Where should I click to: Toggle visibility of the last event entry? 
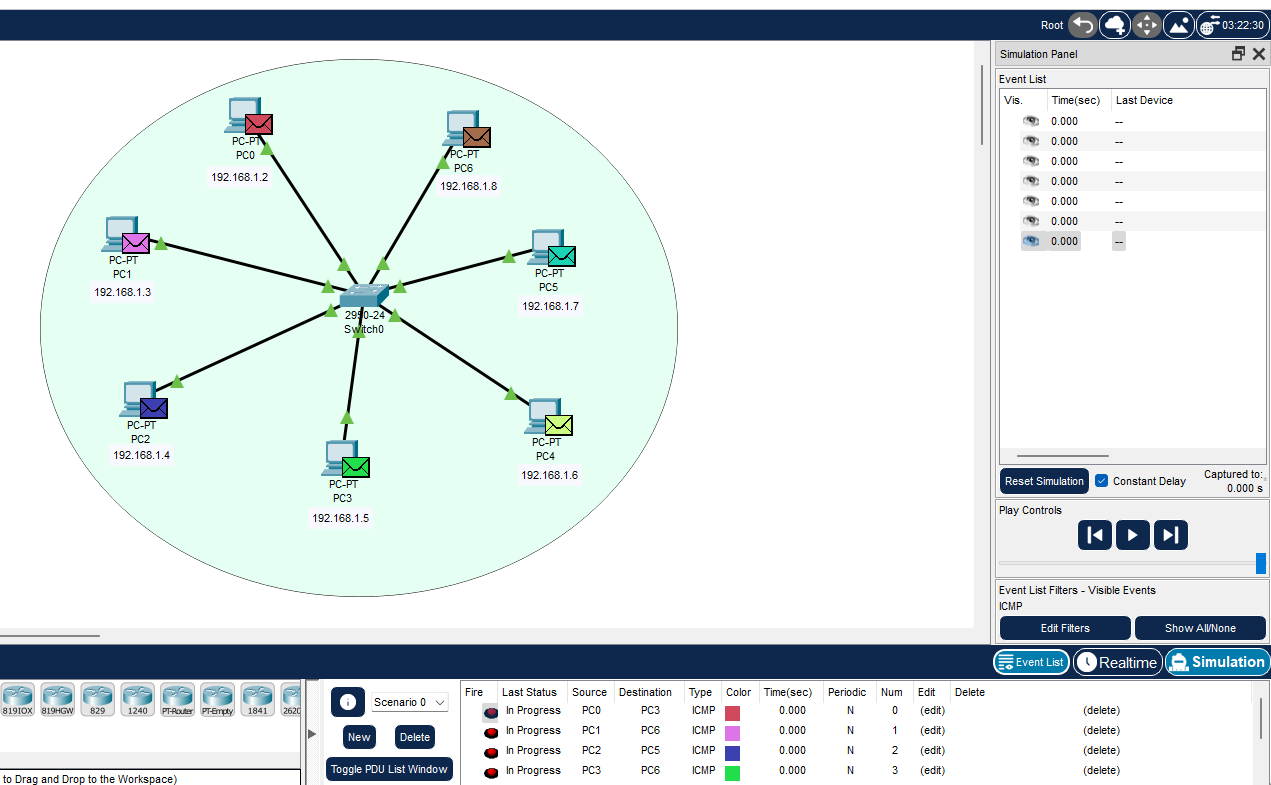[x=1030, y=240]
